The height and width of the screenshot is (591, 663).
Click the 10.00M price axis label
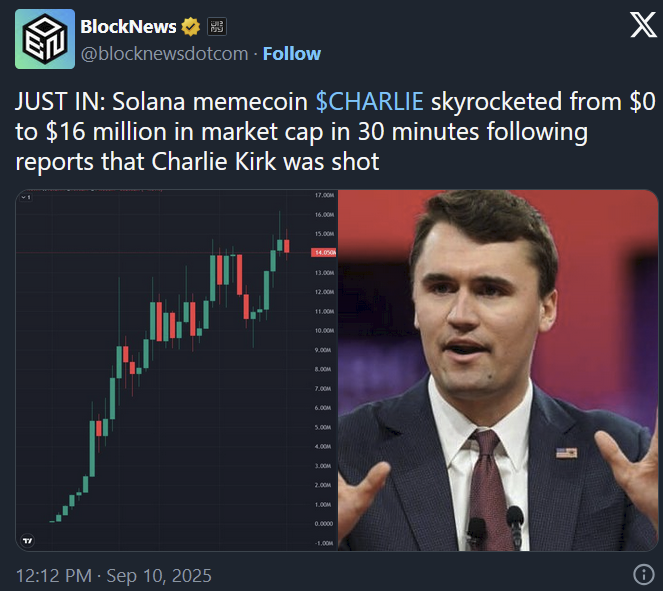(x=324, y=330)
